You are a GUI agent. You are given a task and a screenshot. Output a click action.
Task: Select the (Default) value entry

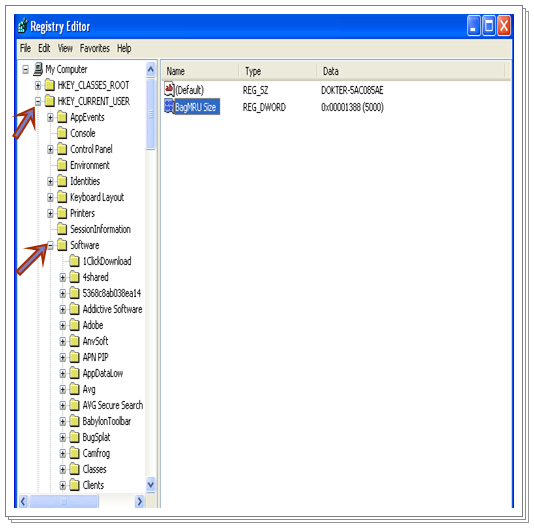click(189, 90)
